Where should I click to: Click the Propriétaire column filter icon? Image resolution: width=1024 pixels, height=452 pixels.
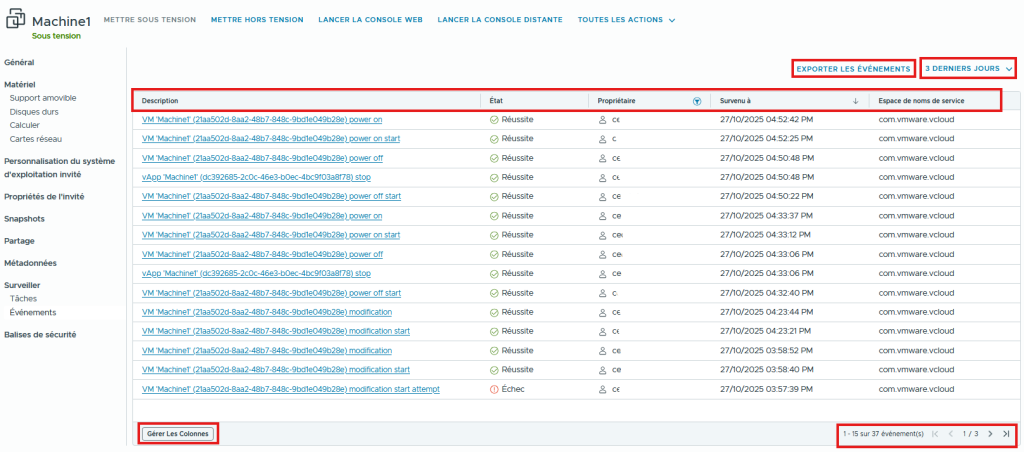pos(697,101)
